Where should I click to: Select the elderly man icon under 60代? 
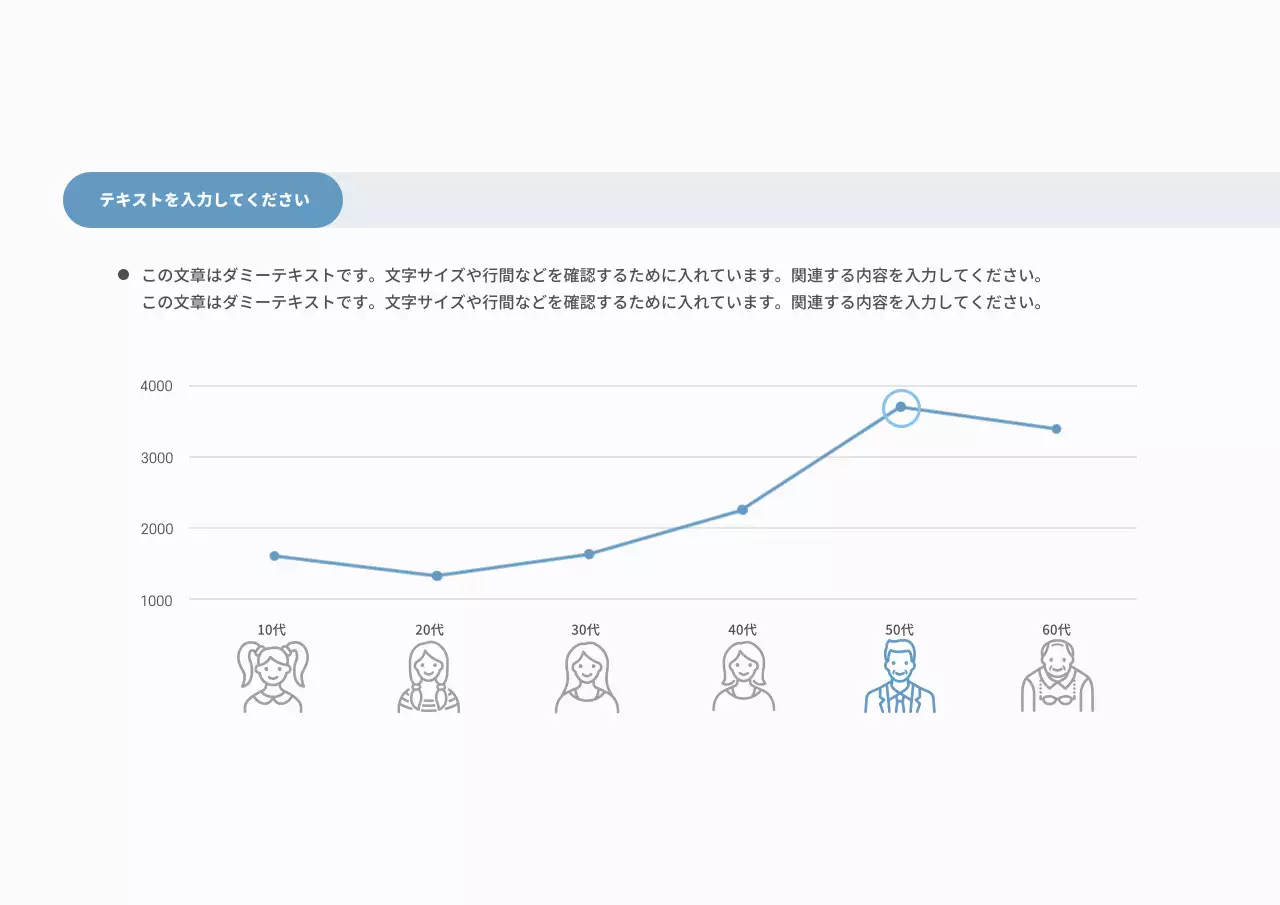1057,677
